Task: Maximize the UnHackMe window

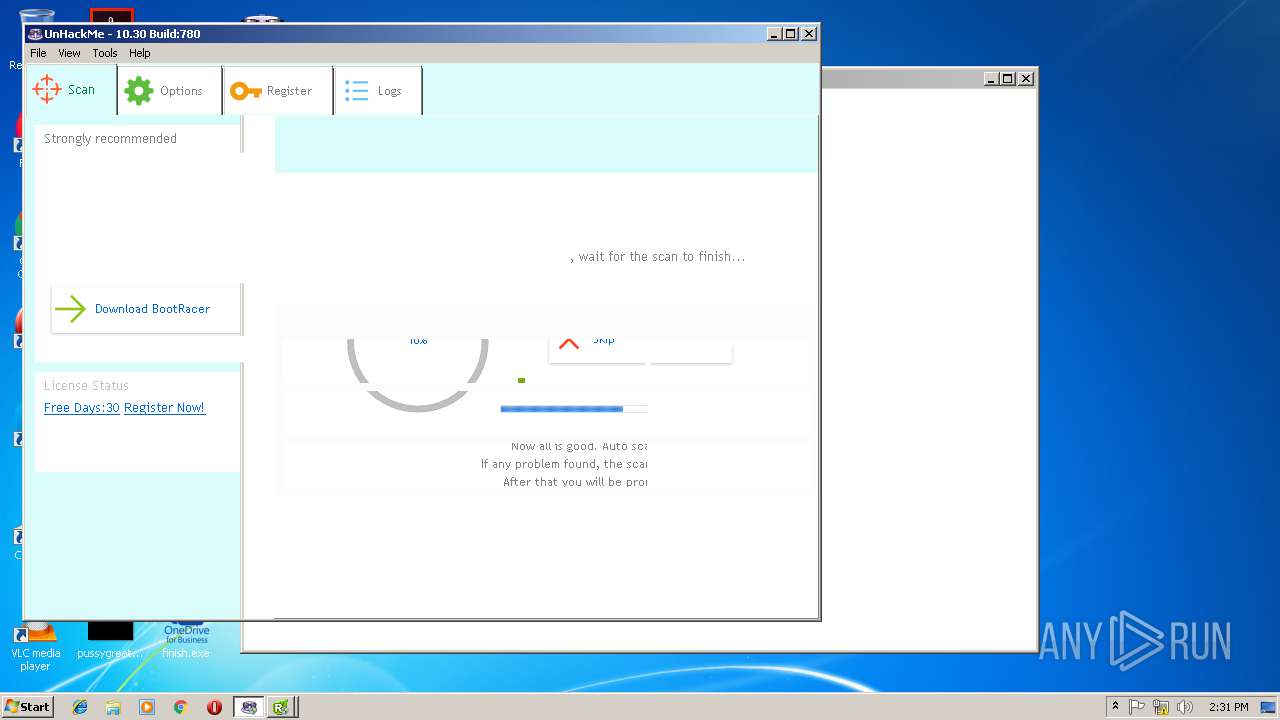Action: point(791,33)
